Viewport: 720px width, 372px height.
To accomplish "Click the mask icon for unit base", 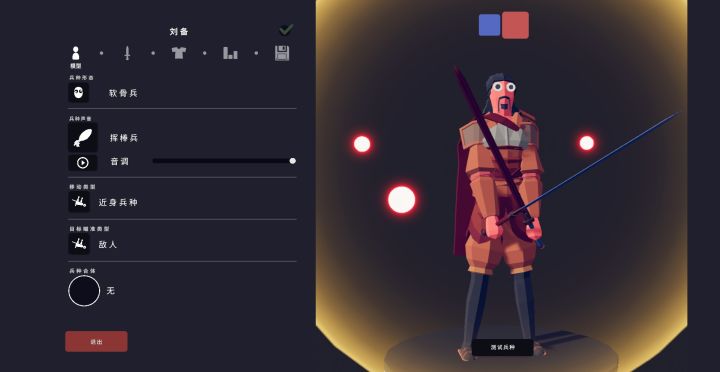I will 79,93.
